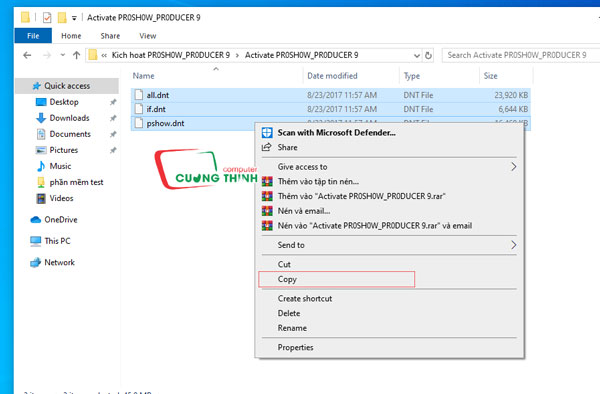The width and height of the screenshot is (600, 394).
Task: Open Properties from the context menu
Action: (x=389, y=347)
